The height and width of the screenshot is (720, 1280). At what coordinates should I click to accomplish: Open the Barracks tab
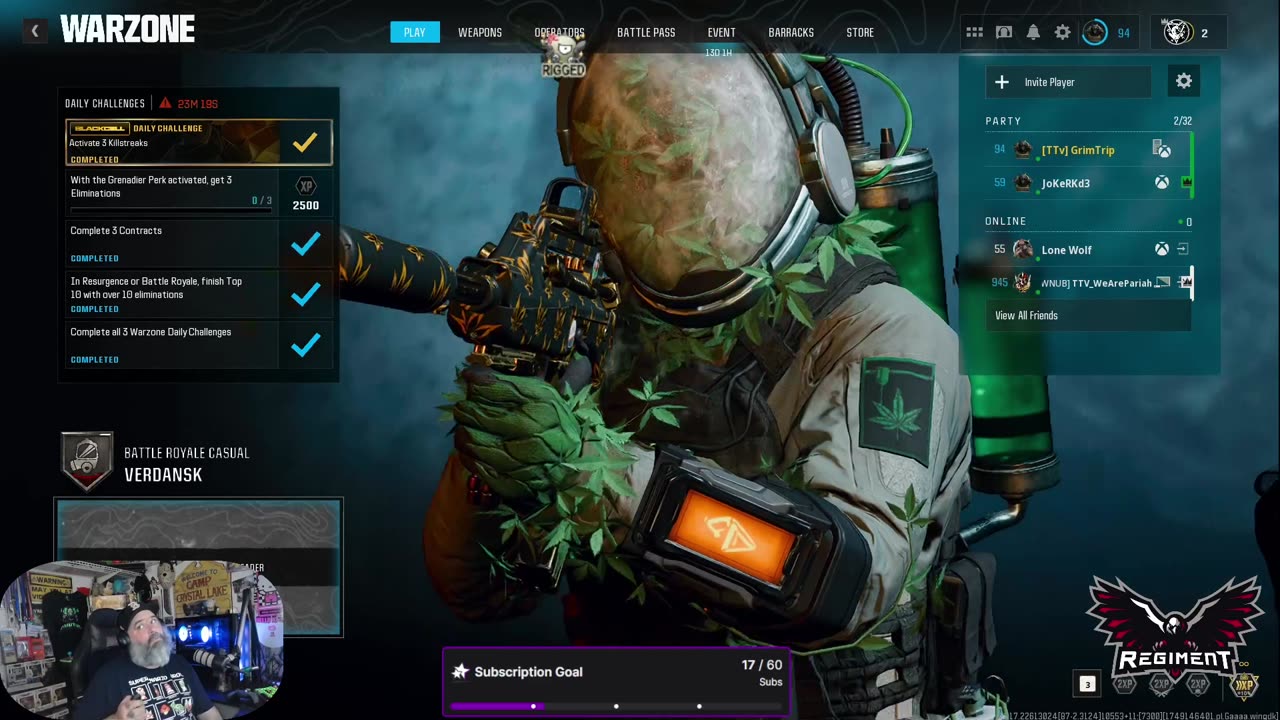791,32
